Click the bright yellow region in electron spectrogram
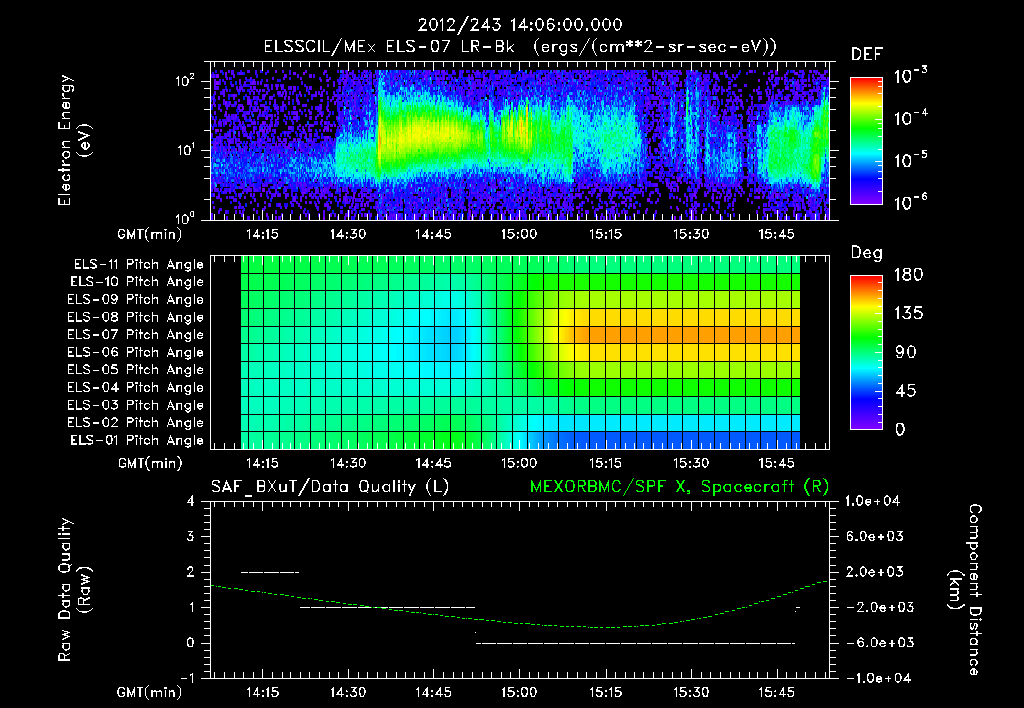This screenshot has width=1024, height=708. coord(424,133)
